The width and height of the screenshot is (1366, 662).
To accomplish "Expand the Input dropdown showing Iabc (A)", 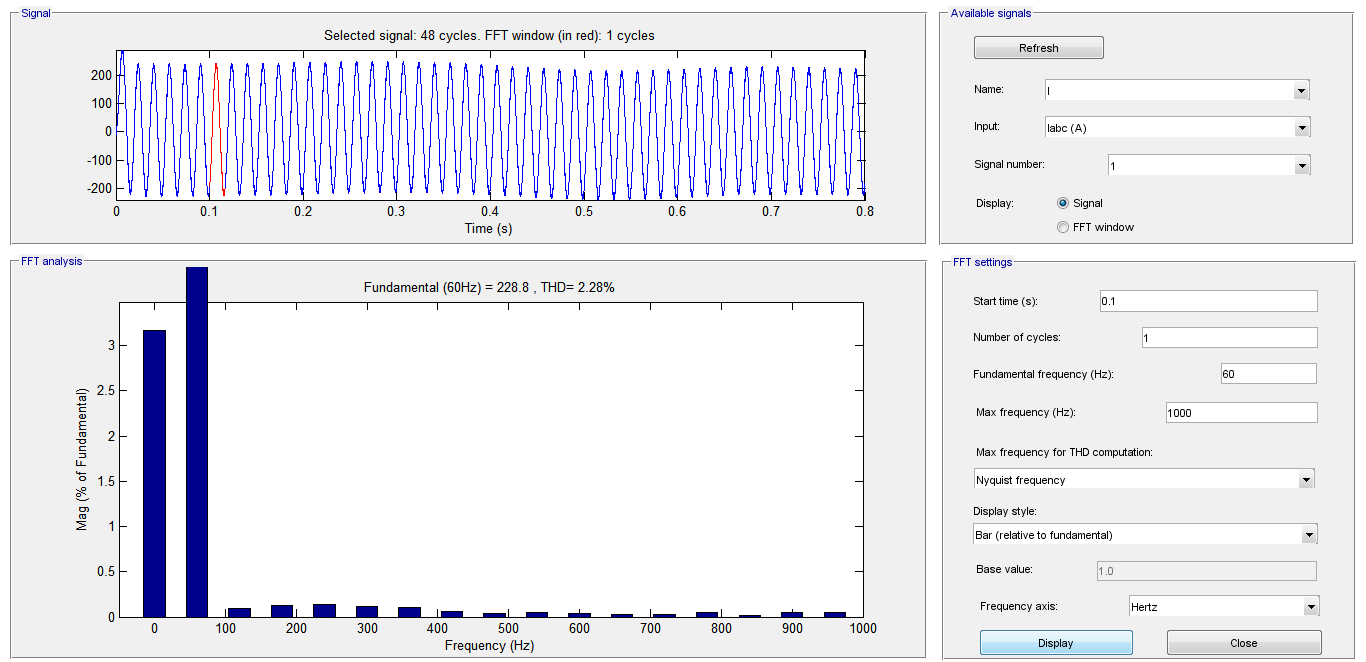I will tap(1176, 128).
